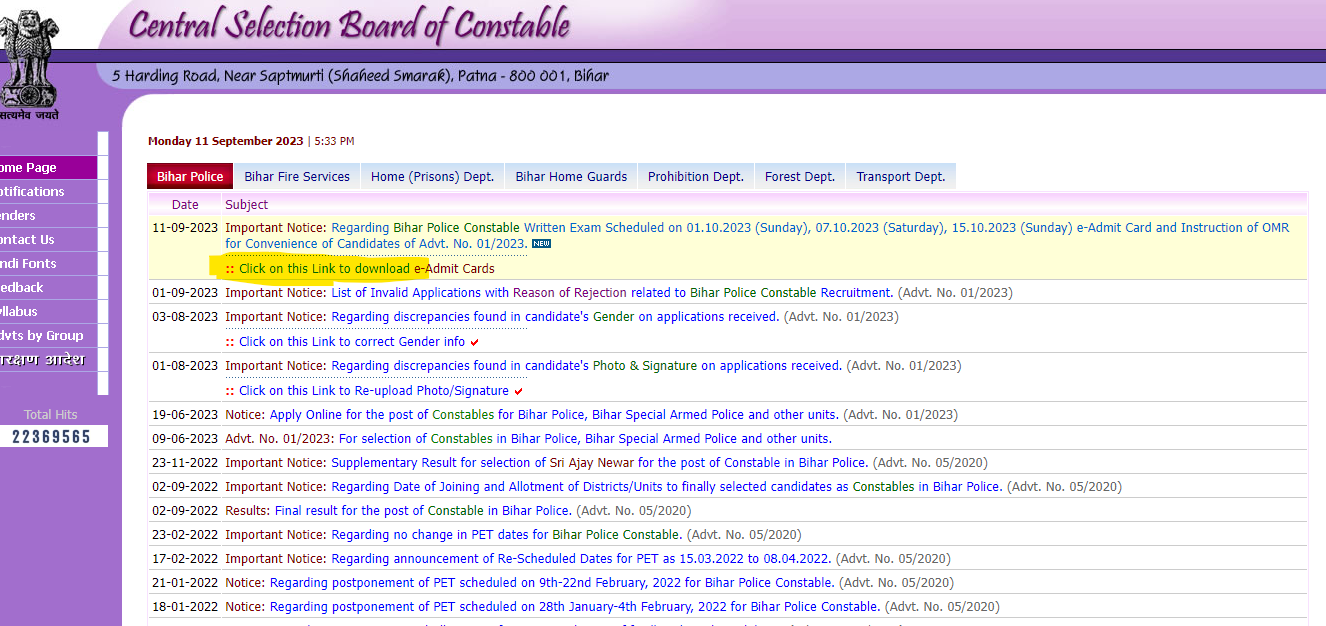The width and height of the screenshot is (1326, 626).
Task: Click the 5 Harding Road address text
Action: (360, 76)
